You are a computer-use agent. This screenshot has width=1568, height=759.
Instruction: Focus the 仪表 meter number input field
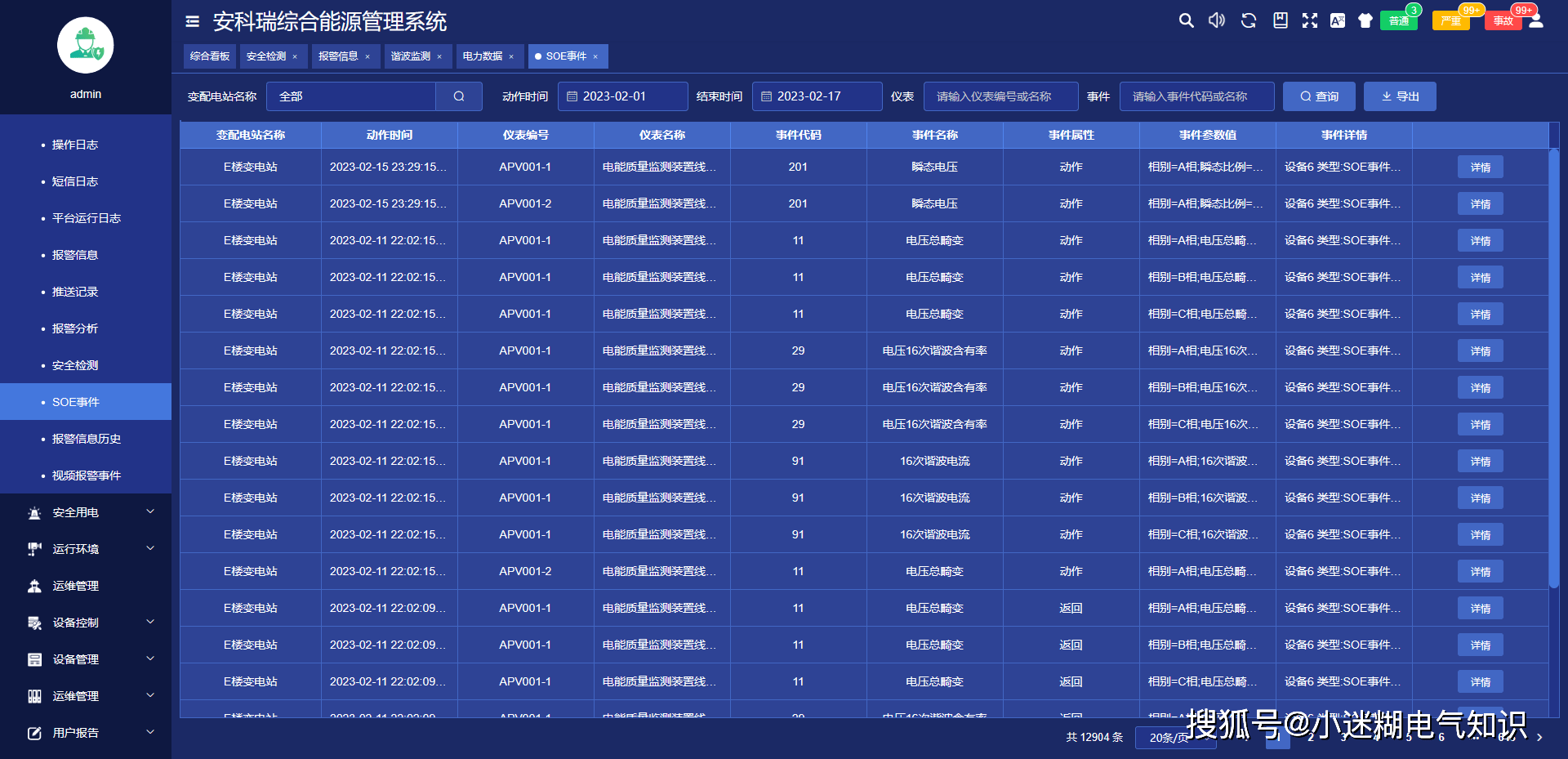click(x=1001, y=96)
